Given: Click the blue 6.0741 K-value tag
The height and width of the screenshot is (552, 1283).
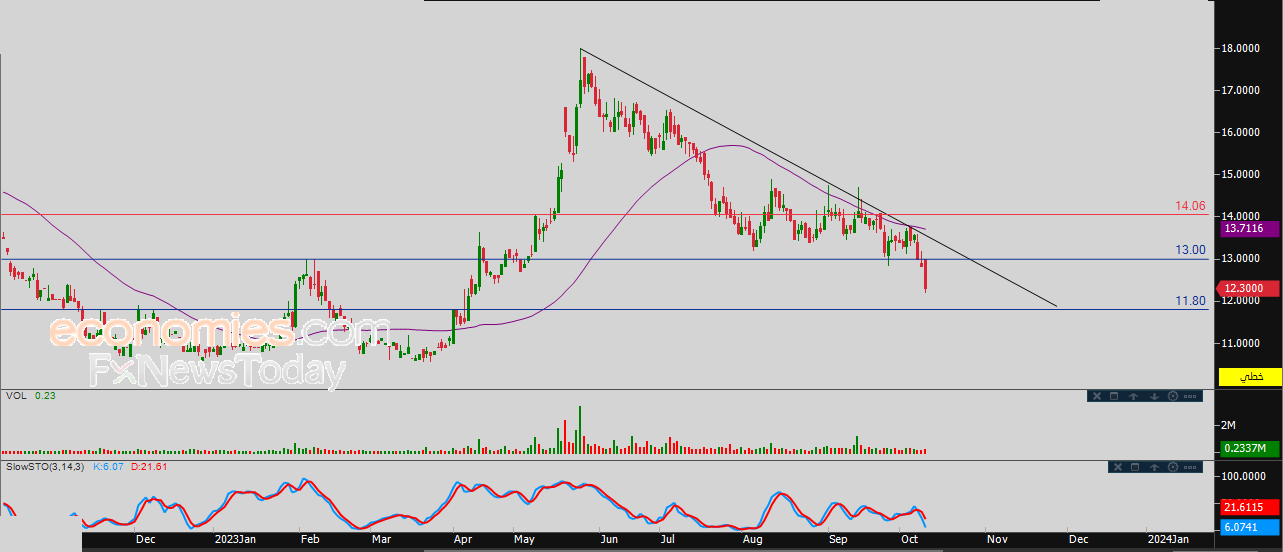Looking at the screenshot, I should pos(1250,527).
